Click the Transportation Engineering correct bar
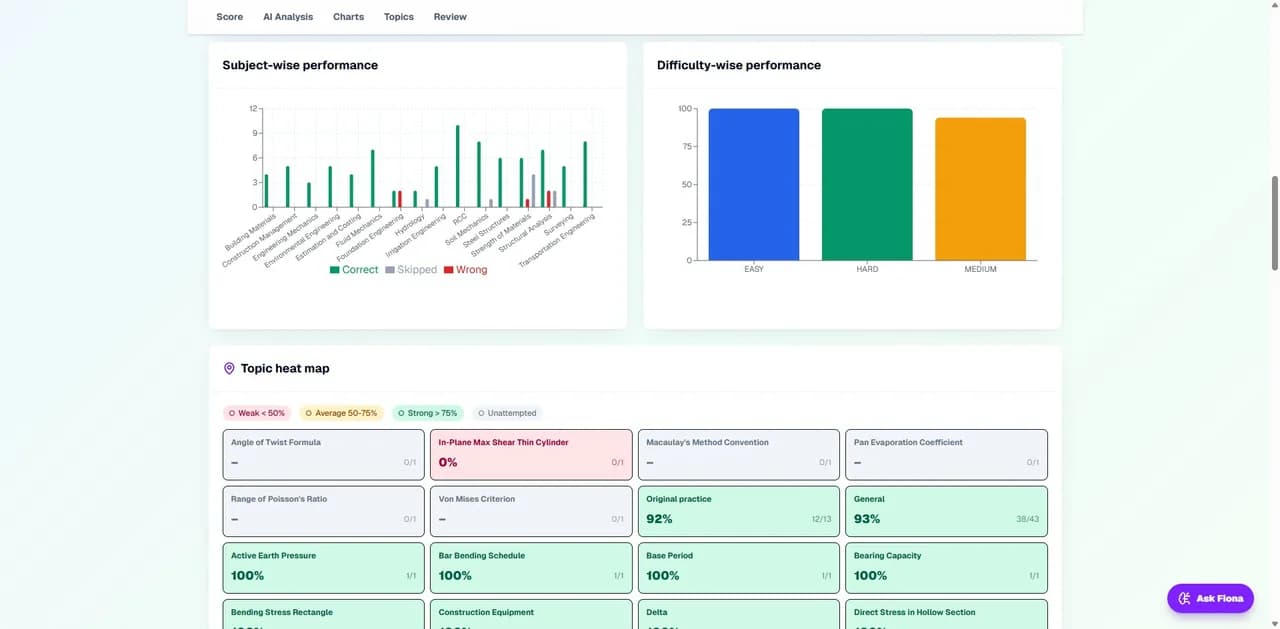 click(x=585, y=174)
